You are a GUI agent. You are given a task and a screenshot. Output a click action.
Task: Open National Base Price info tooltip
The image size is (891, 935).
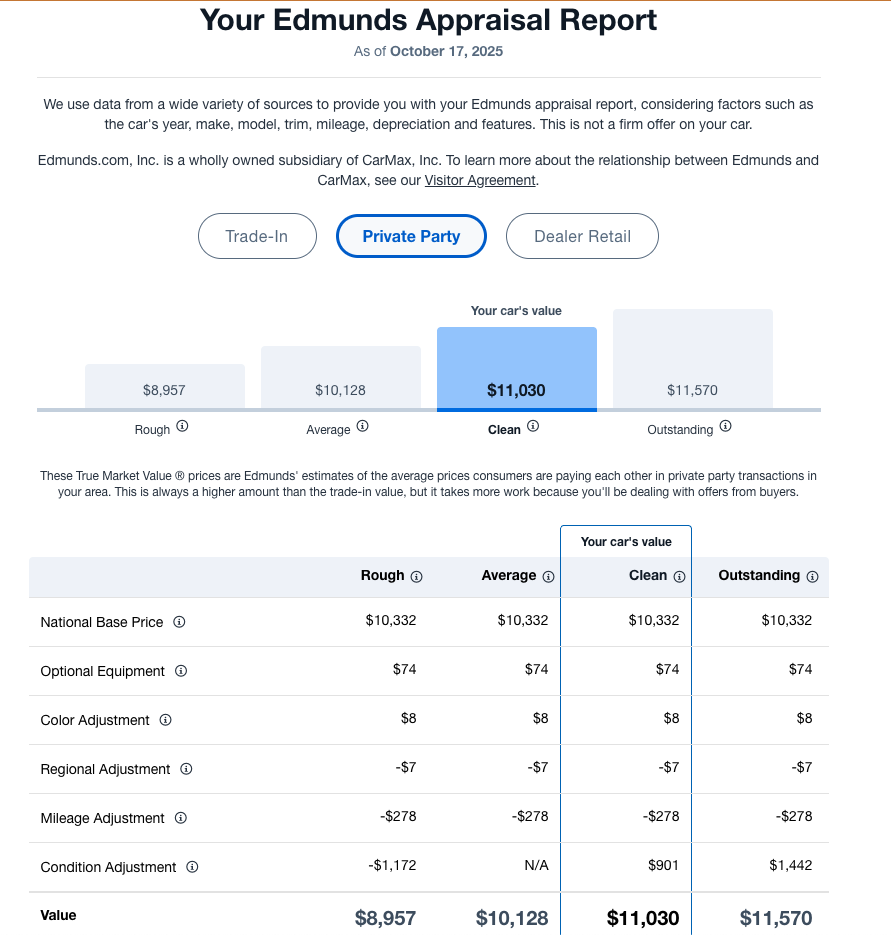pyautogui.click(x=180, y=622)
